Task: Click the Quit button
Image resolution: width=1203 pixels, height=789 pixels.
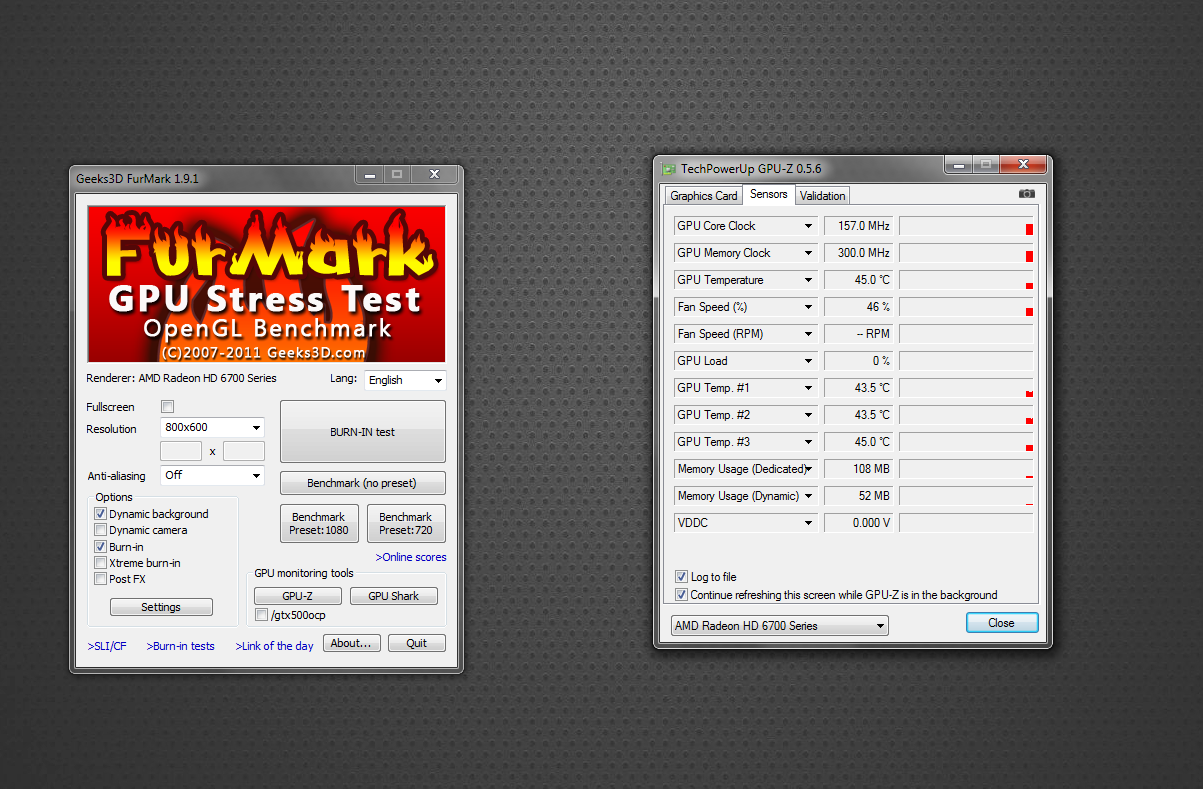Action: coord(417,643)
